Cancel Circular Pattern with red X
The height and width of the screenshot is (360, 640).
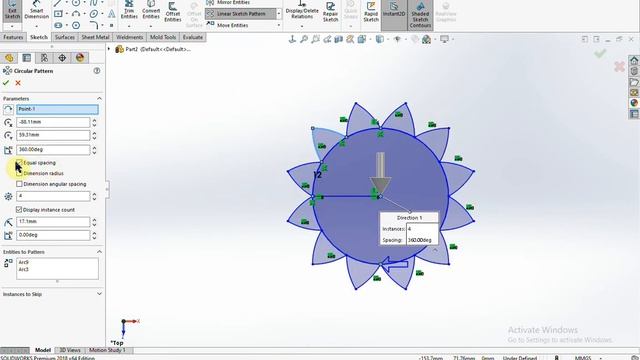tap(18, 83)
